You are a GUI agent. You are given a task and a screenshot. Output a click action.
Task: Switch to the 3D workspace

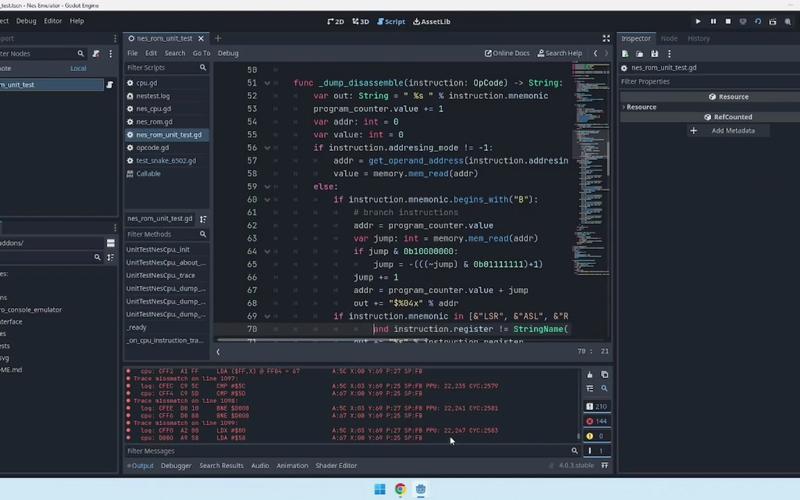point(361,21)
